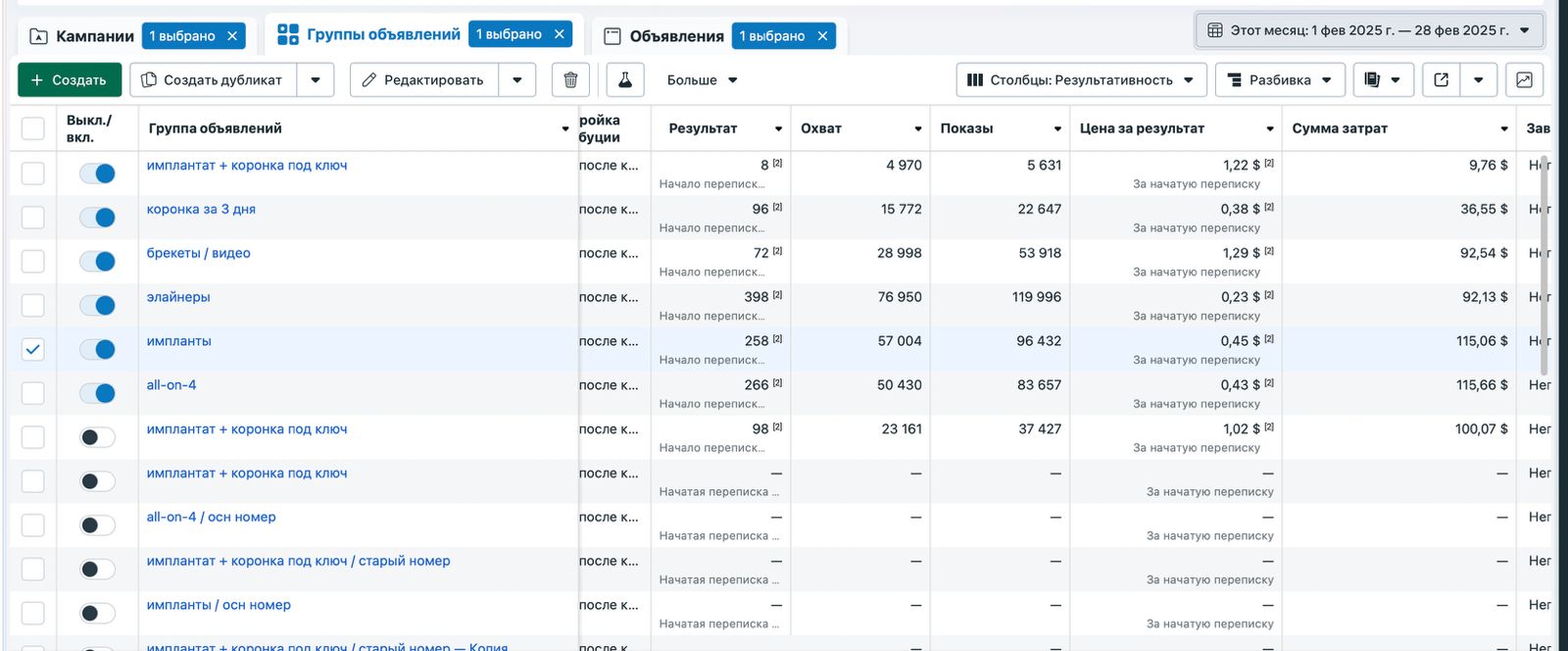Uncheck the checkbox for 'импланты' row

[33, 349]
